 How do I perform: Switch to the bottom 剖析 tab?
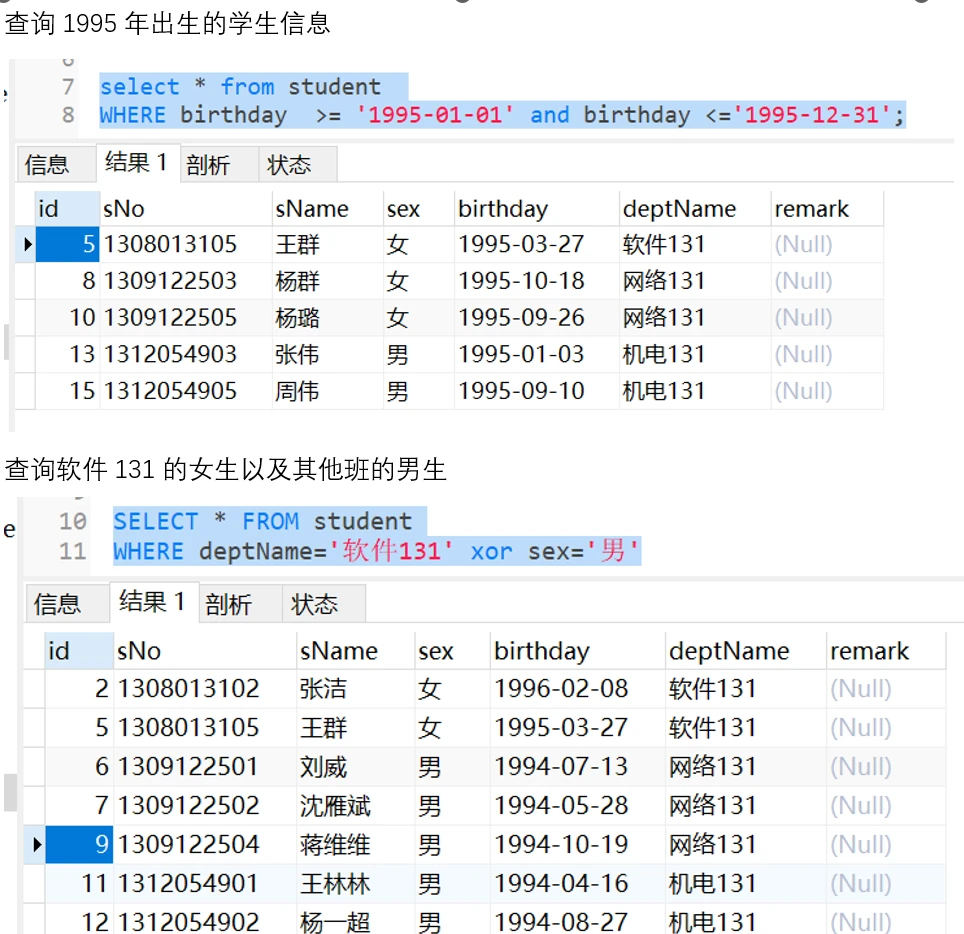228,604
